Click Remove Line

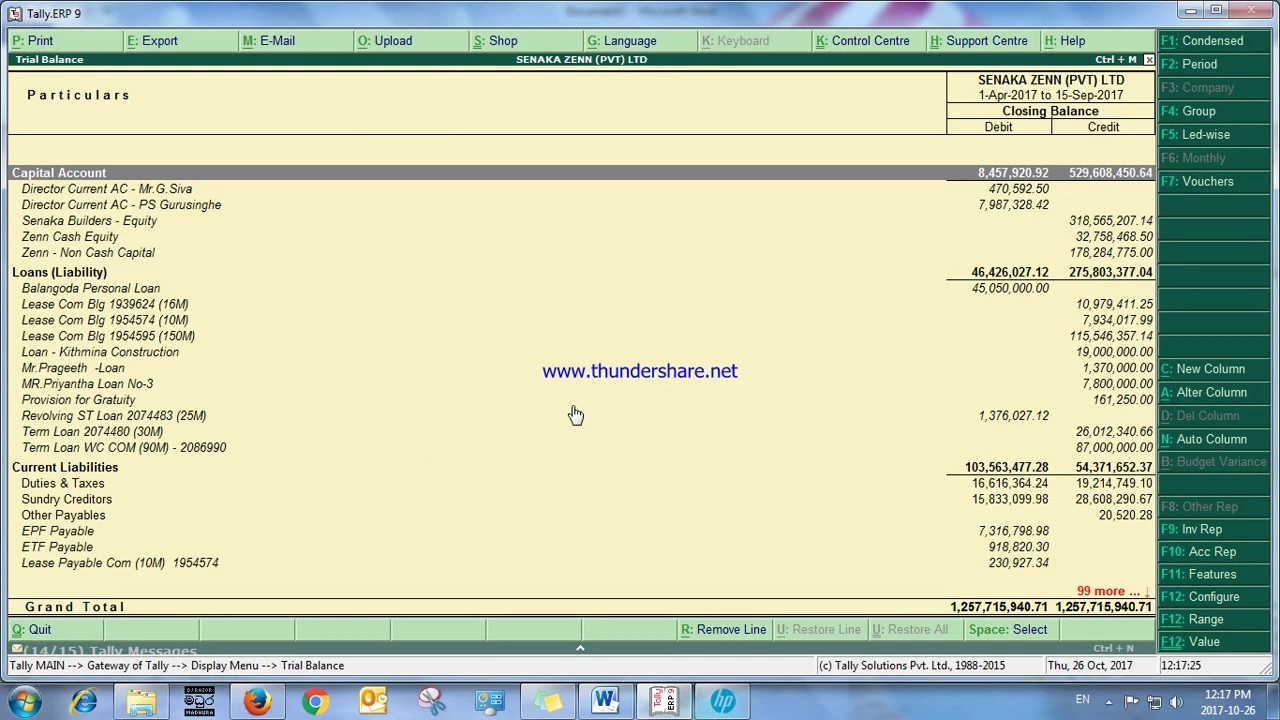723,629
